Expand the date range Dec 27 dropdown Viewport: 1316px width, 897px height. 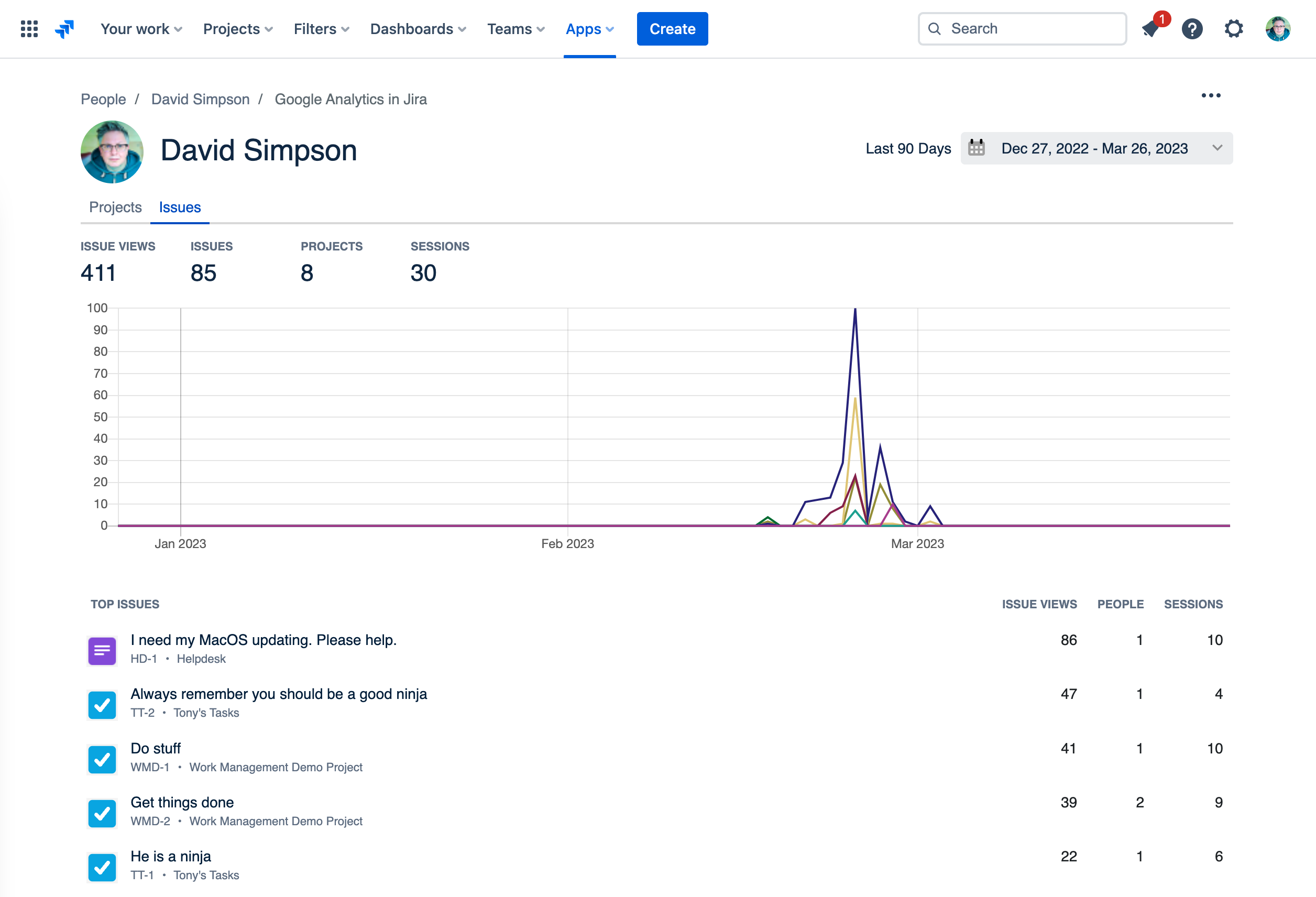[1216, 148]
